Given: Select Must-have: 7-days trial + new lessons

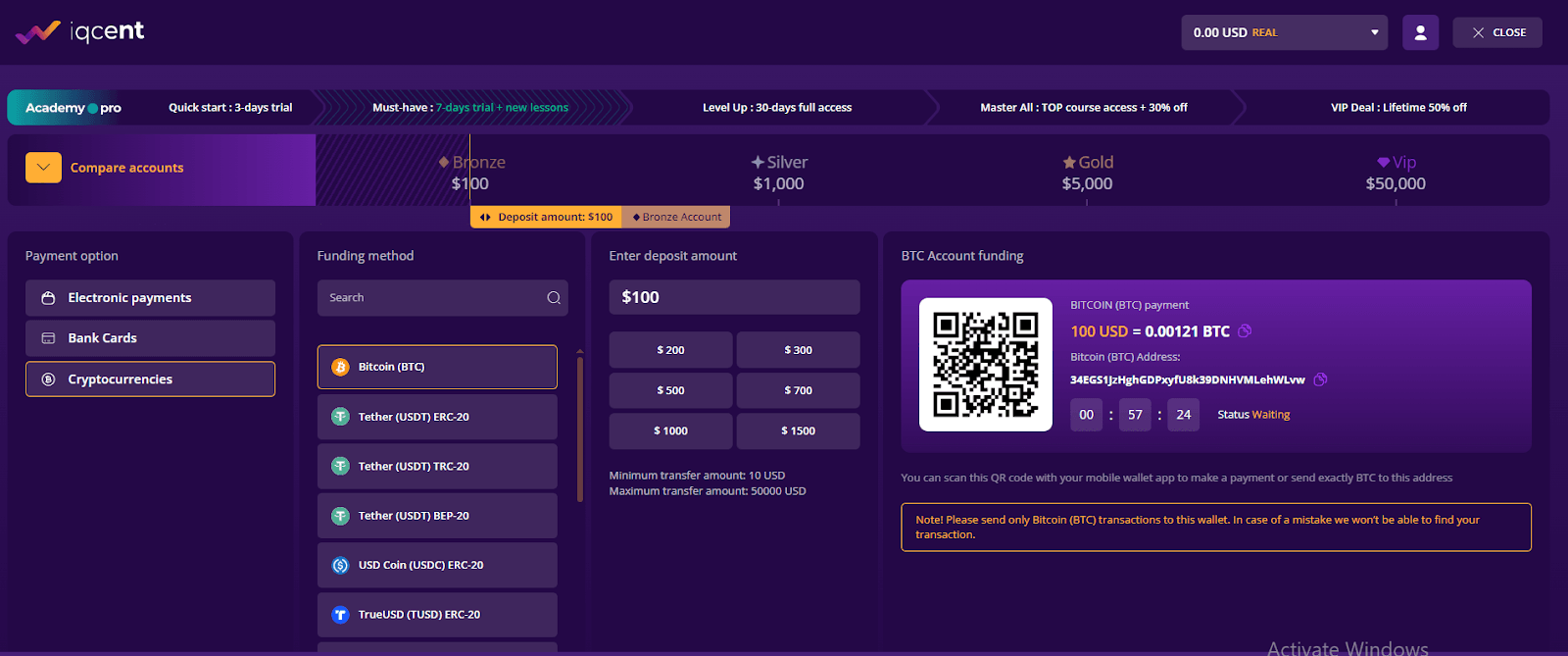Looking at the screenshot, I should point(470,108).
